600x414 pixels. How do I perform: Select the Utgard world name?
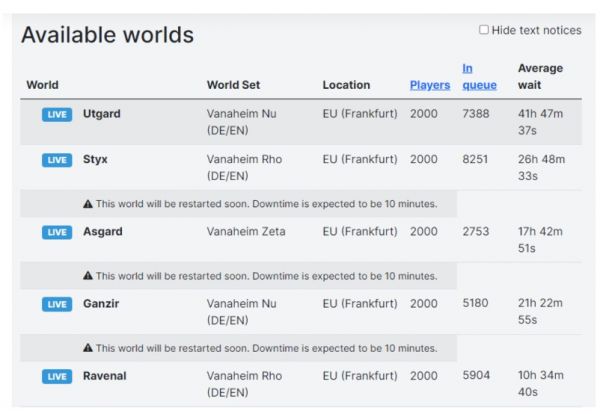101,114
